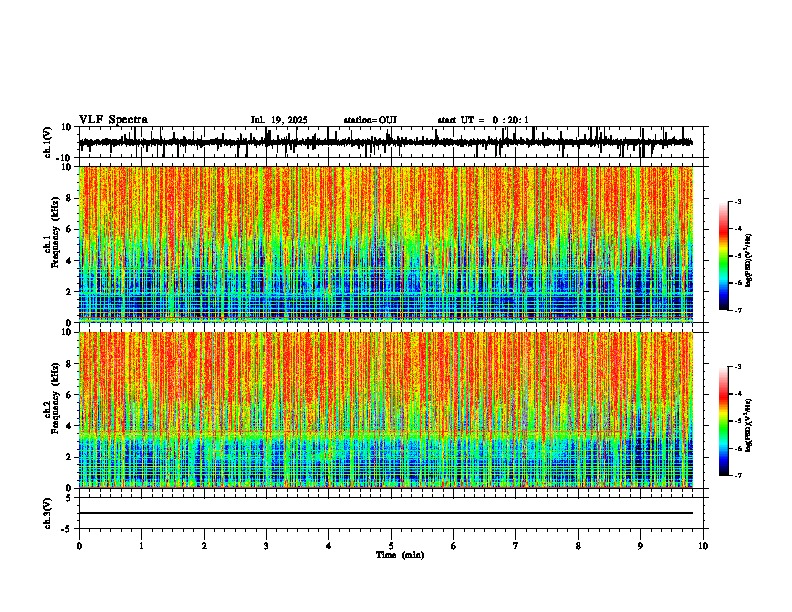Select the "Time (min)" x-axis label
Image resolution: width=792 pixels, height=612 pixels.
[400, 555]
